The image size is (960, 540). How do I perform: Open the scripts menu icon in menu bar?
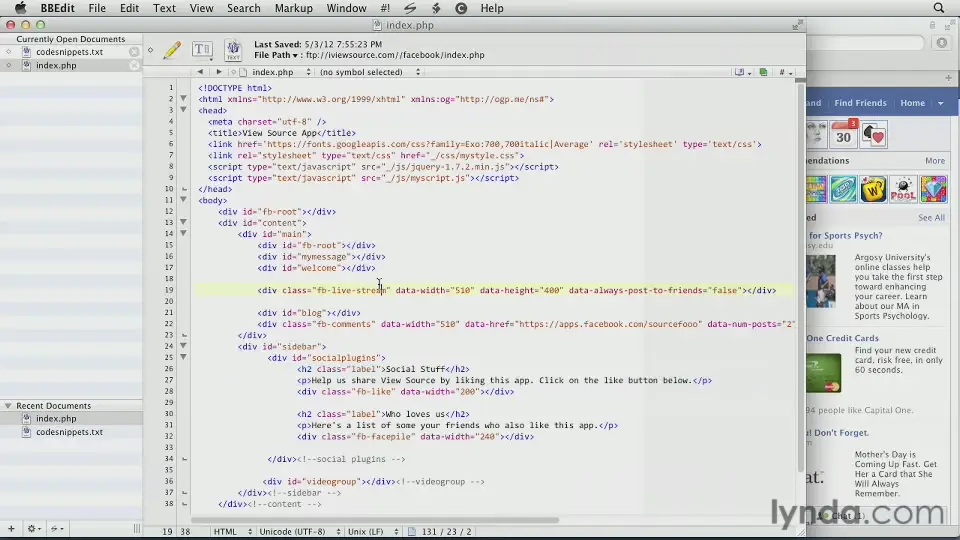coord(410,8)
